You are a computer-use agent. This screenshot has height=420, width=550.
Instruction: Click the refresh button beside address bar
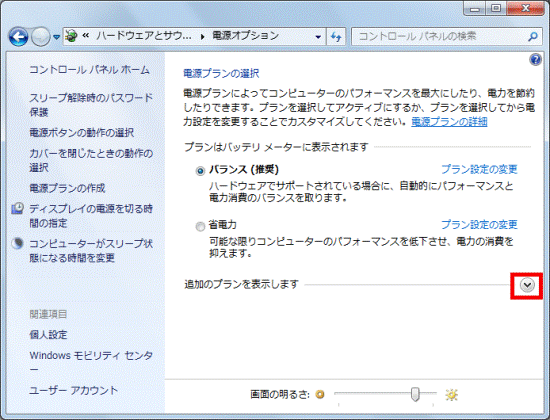coord(336,36)
